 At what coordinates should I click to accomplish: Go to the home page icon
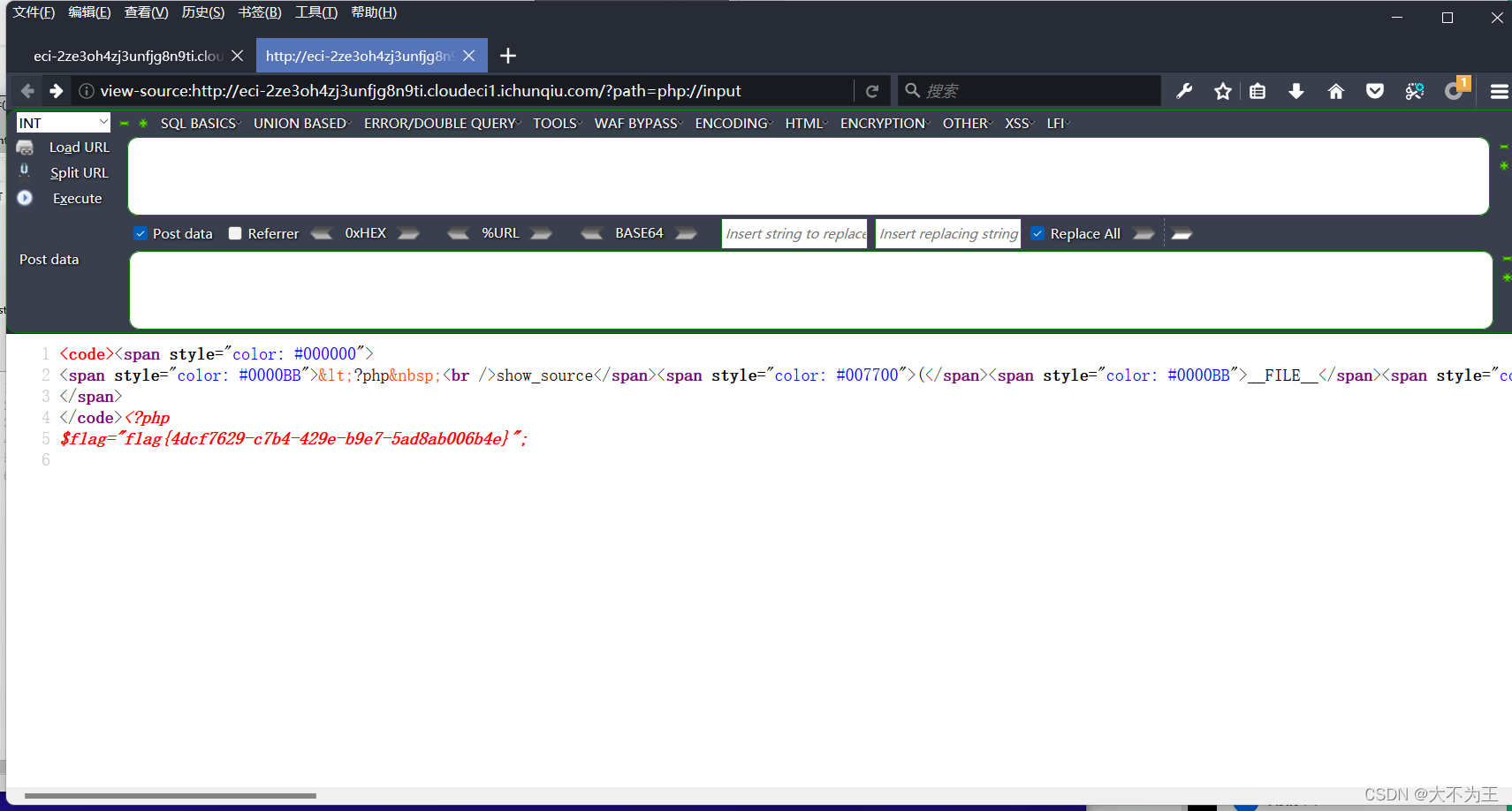point(1336,91)
